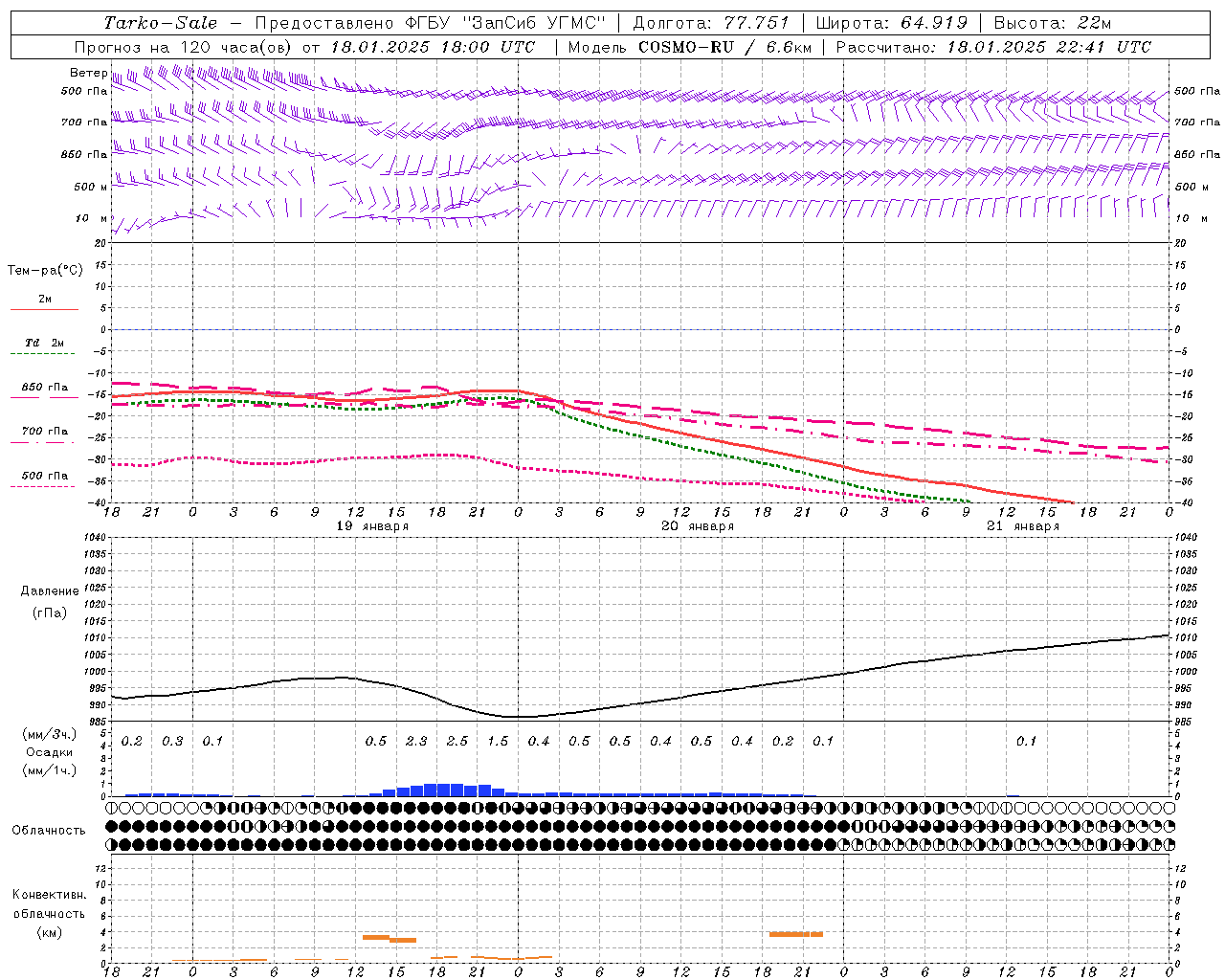Click the orange convective cloud bar on 20 января evening
1225x980 pixels.
796,934
